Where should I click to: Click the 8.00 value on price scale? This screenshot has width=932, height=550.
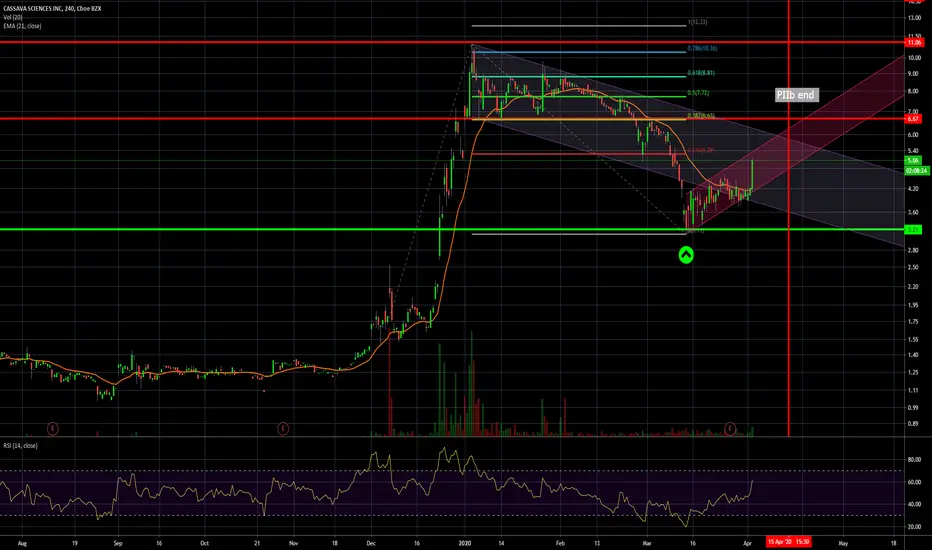coord(913,92)
